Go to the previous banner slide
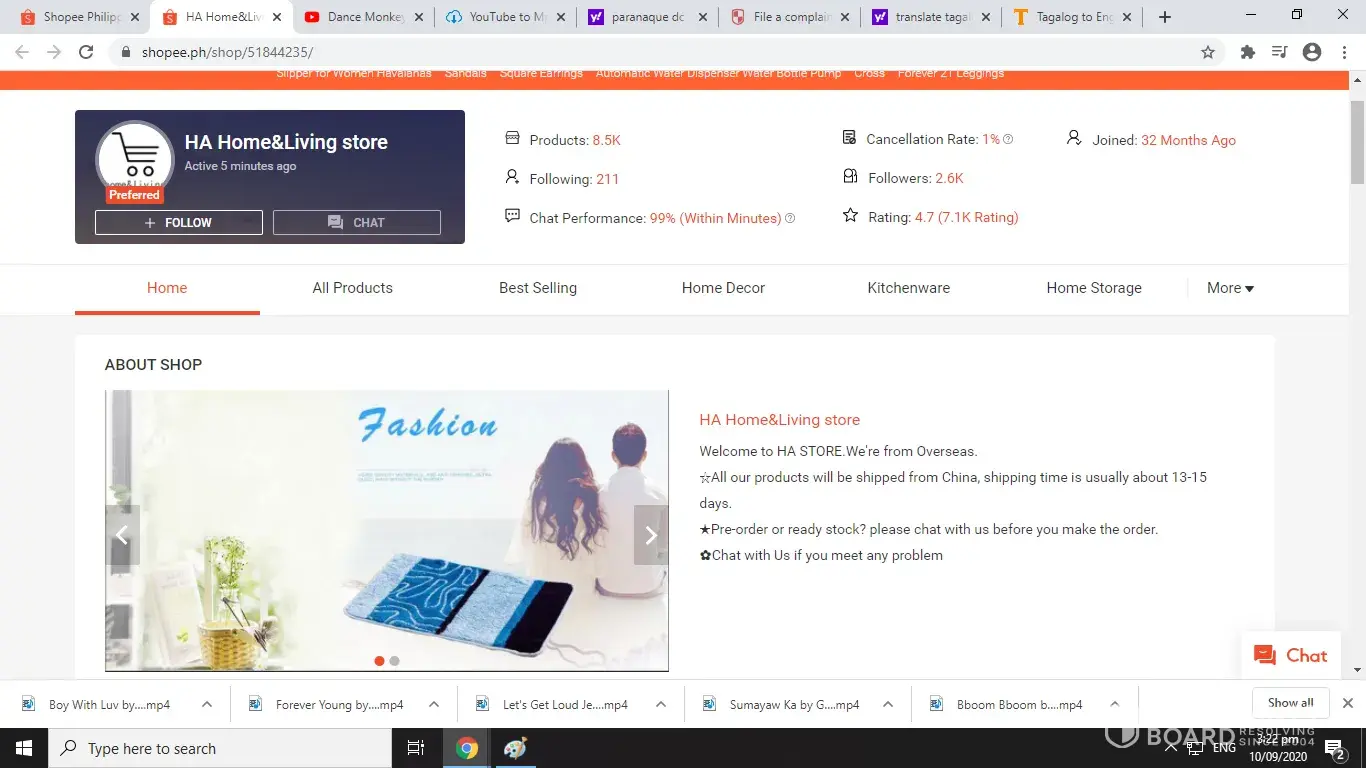The image size is (1366, 768). [122, 535]
